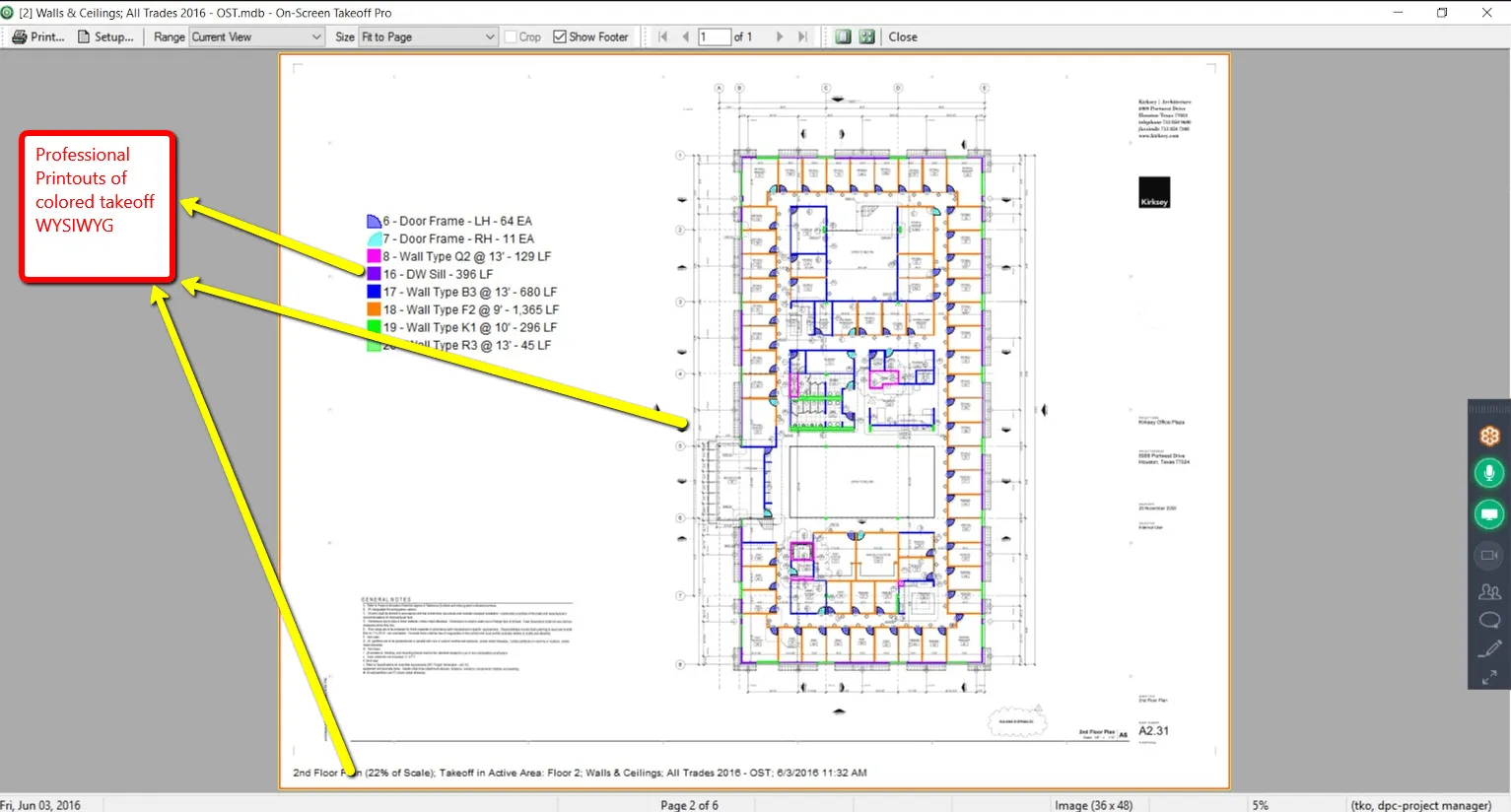This screenshot has width=1511, height=812.
Task: Jump to the last preview page
Action: pyautogui.click(x=802, y=36)
